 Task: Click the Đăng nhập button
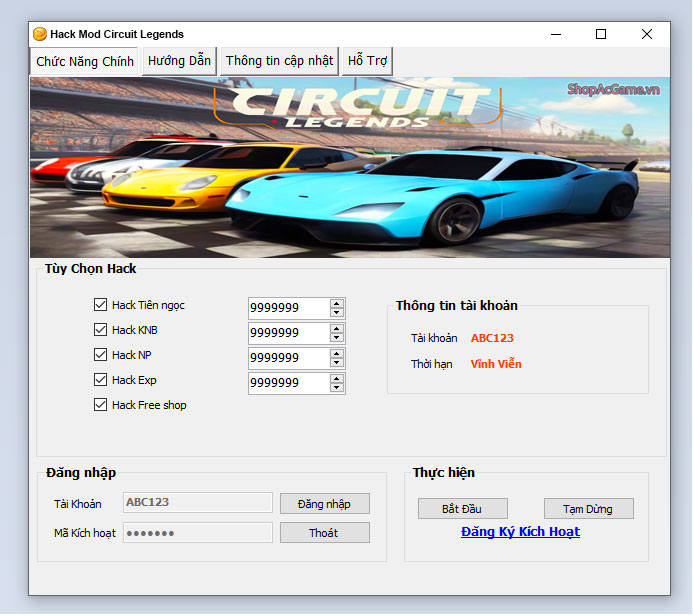click(x=324, y=504)
